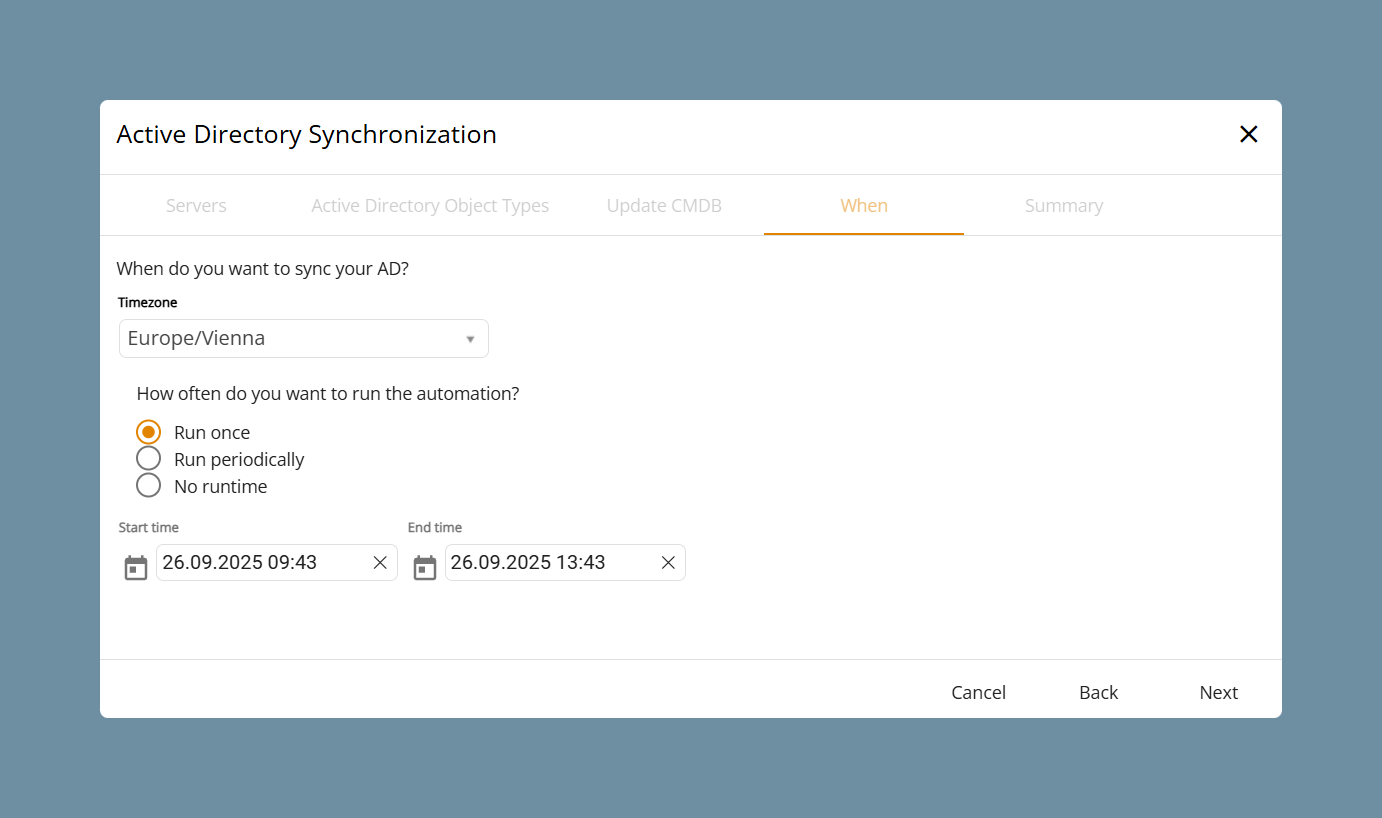1382x818 pixels.
Task: Select the When tab
Action: pos(864,205)
